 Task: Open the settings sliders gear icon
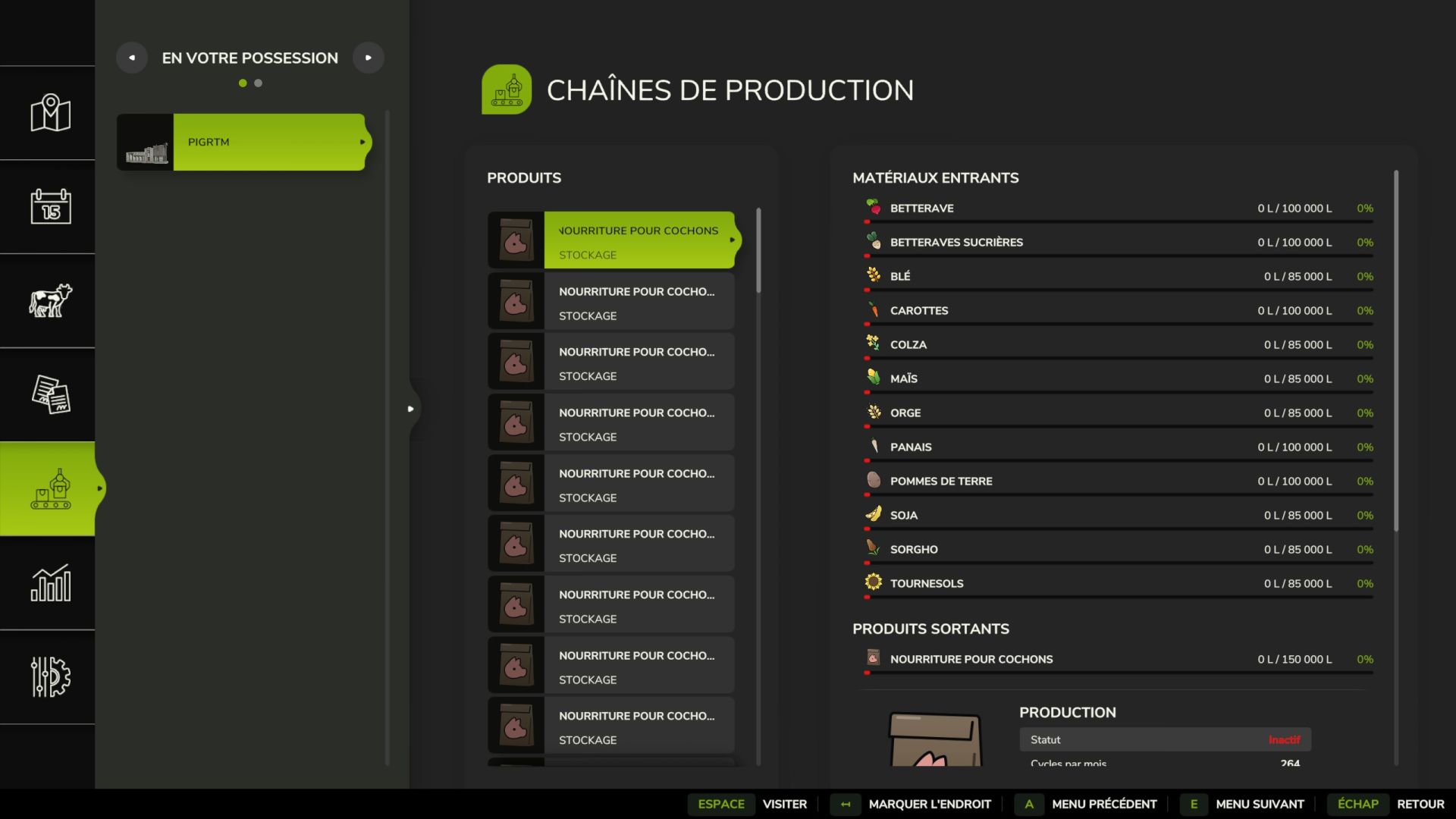coord(50,676)
